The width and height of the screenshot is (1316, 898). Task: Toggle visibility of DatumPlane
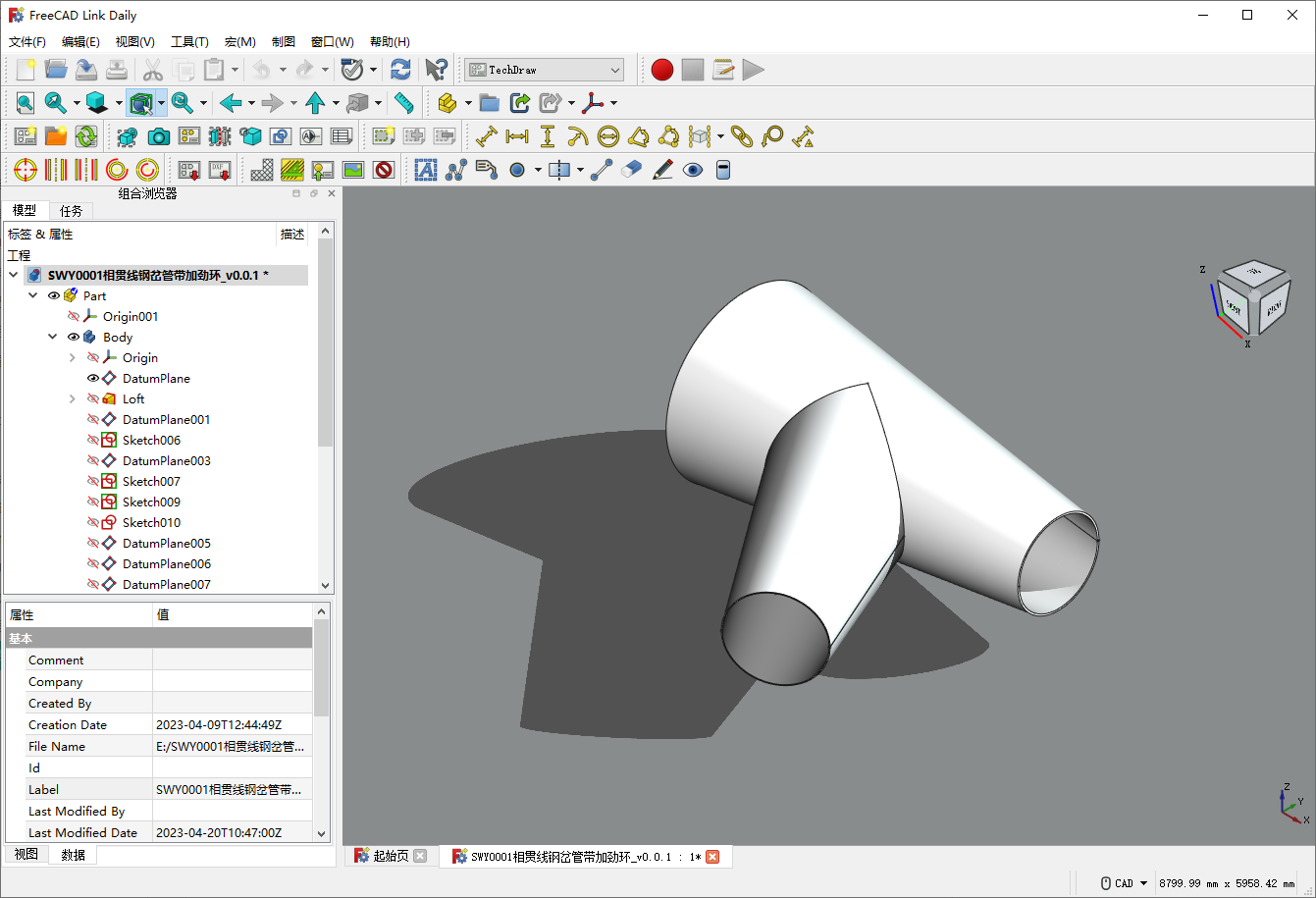coord(93,378)
